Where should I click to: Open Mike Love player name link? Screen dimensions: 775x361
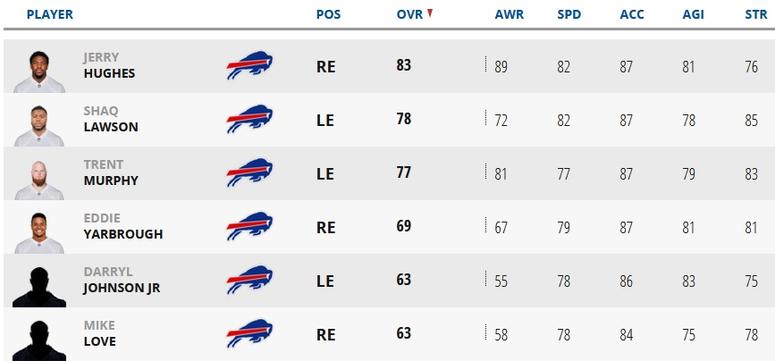100,334
